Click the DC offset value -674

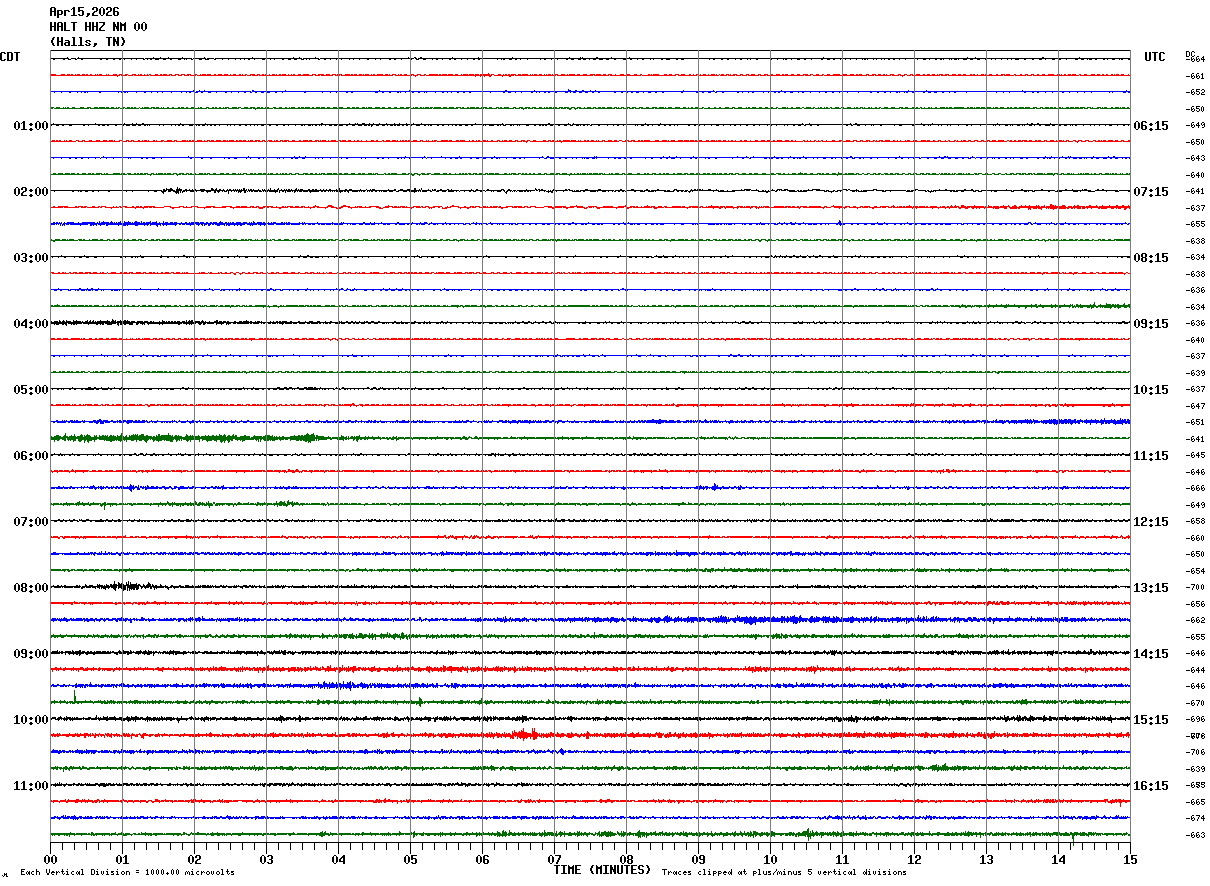click(x=1195, y=819)
